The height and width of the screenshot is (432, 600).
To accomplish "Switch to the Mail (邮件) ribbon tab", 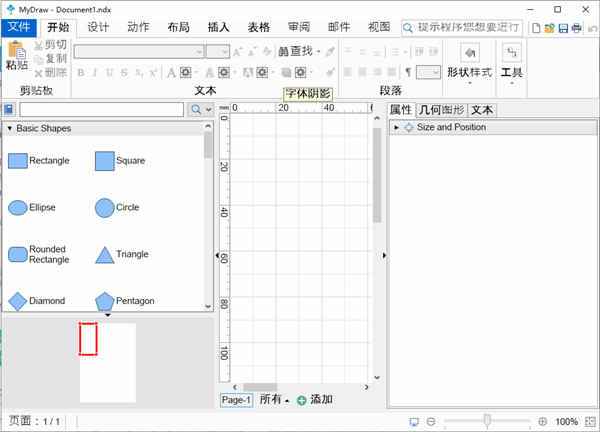I will coord(339,27).
